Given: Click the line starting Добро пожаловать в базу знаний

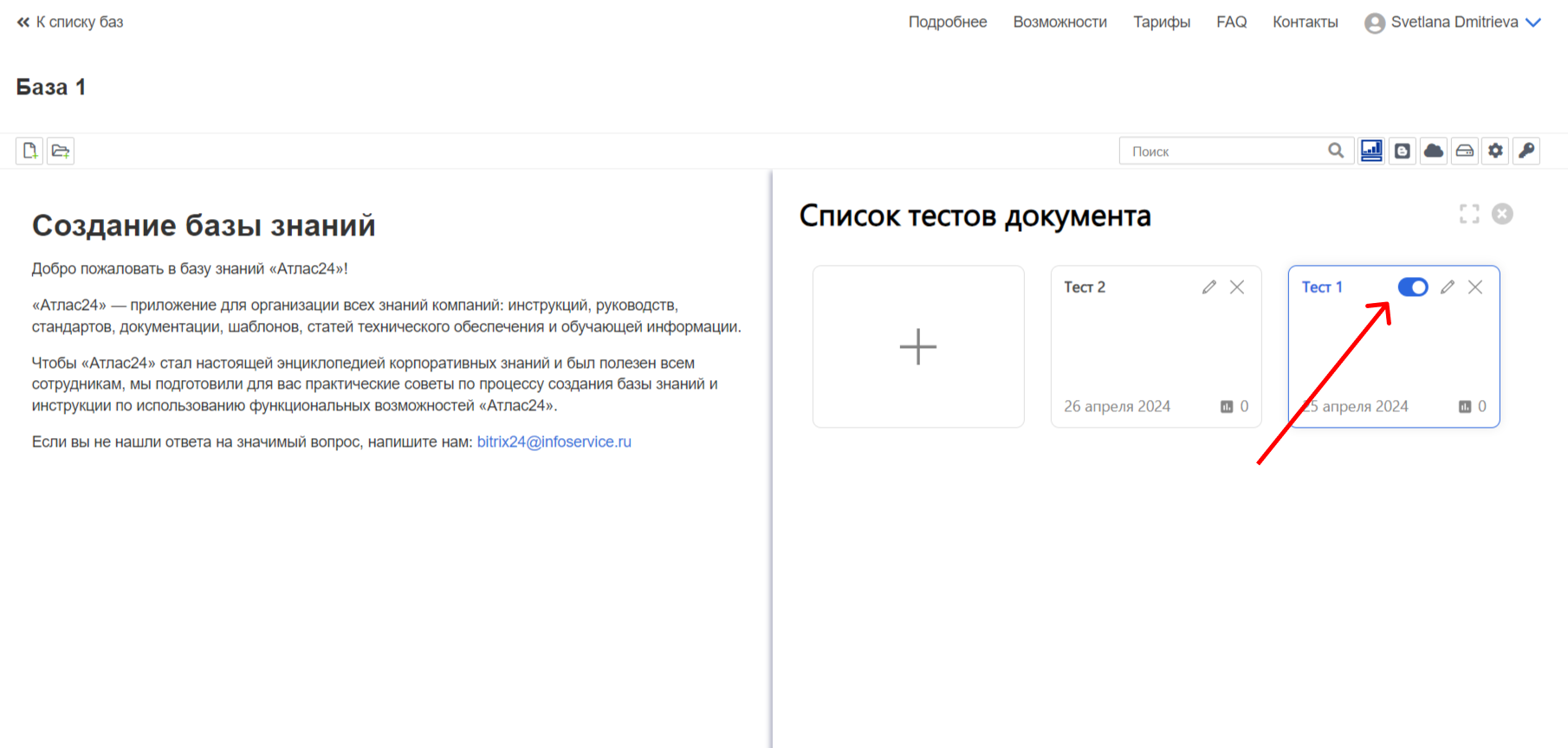Looking at the screenshot, I should [190, 268].
